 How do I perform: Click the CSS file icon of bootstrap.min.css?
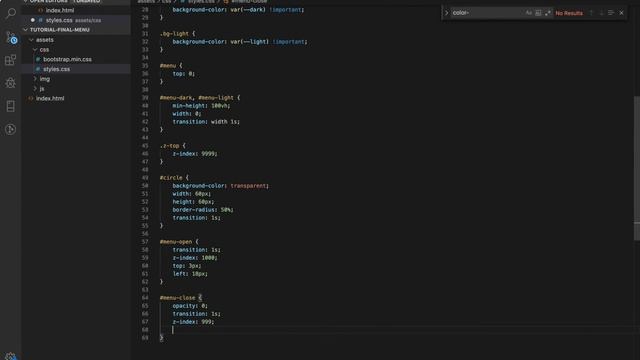38,59
